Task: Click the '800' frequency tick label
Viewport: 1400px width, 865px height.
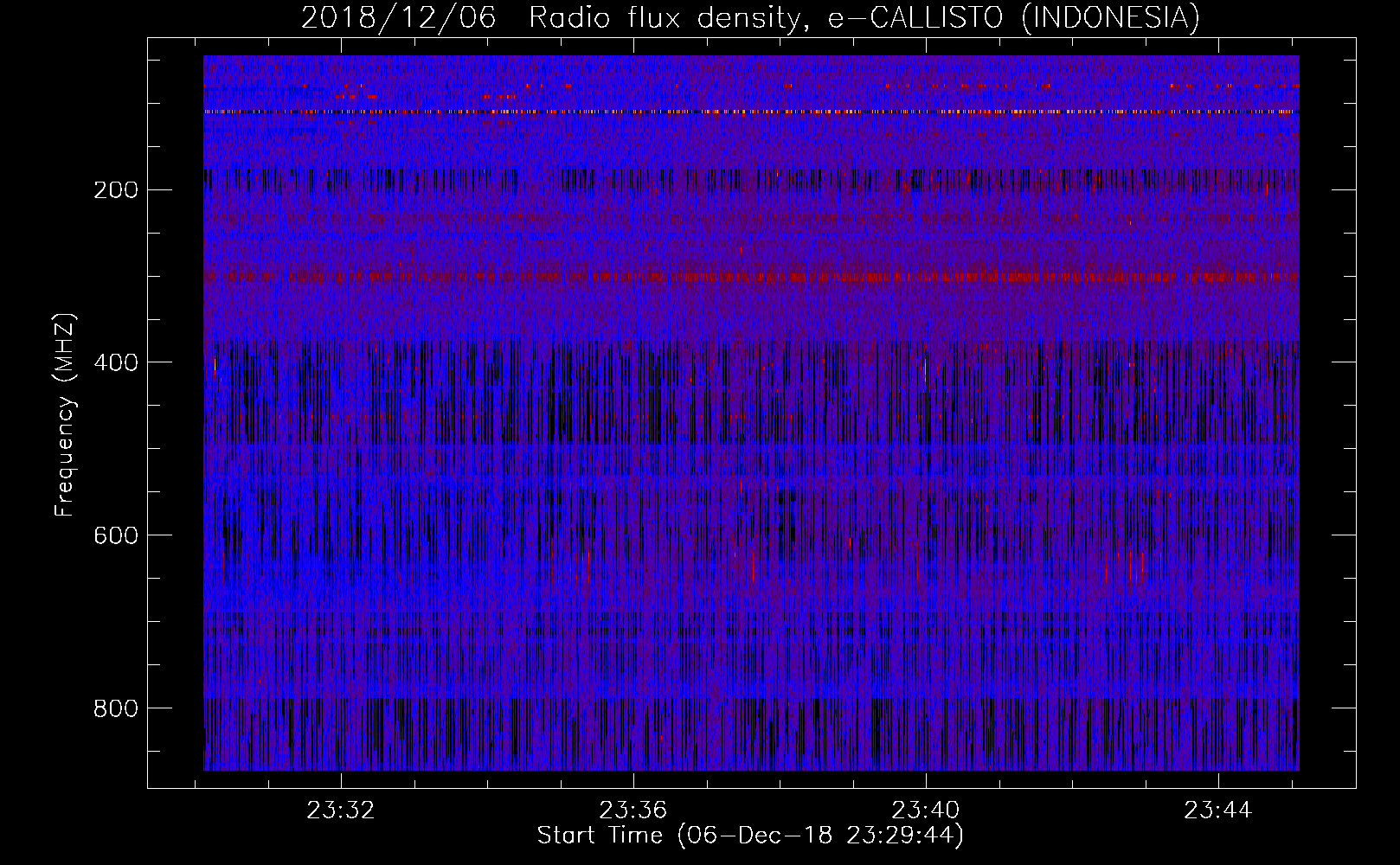Action: [x=115, y=709]
